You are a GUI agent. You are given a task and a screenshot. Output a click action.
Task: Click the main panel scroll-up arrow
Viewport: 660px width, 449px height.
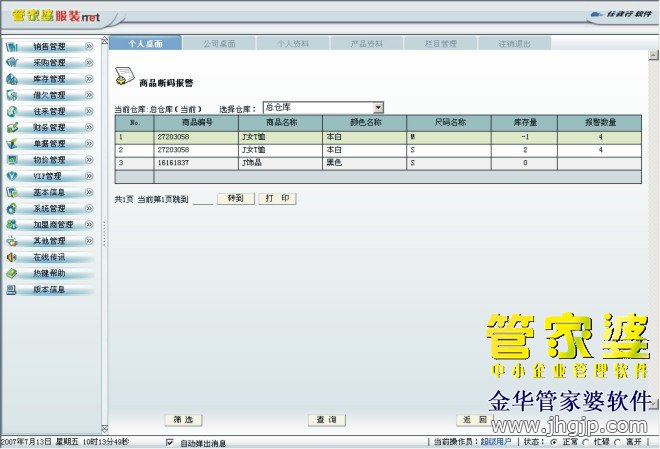coord(653,55)
